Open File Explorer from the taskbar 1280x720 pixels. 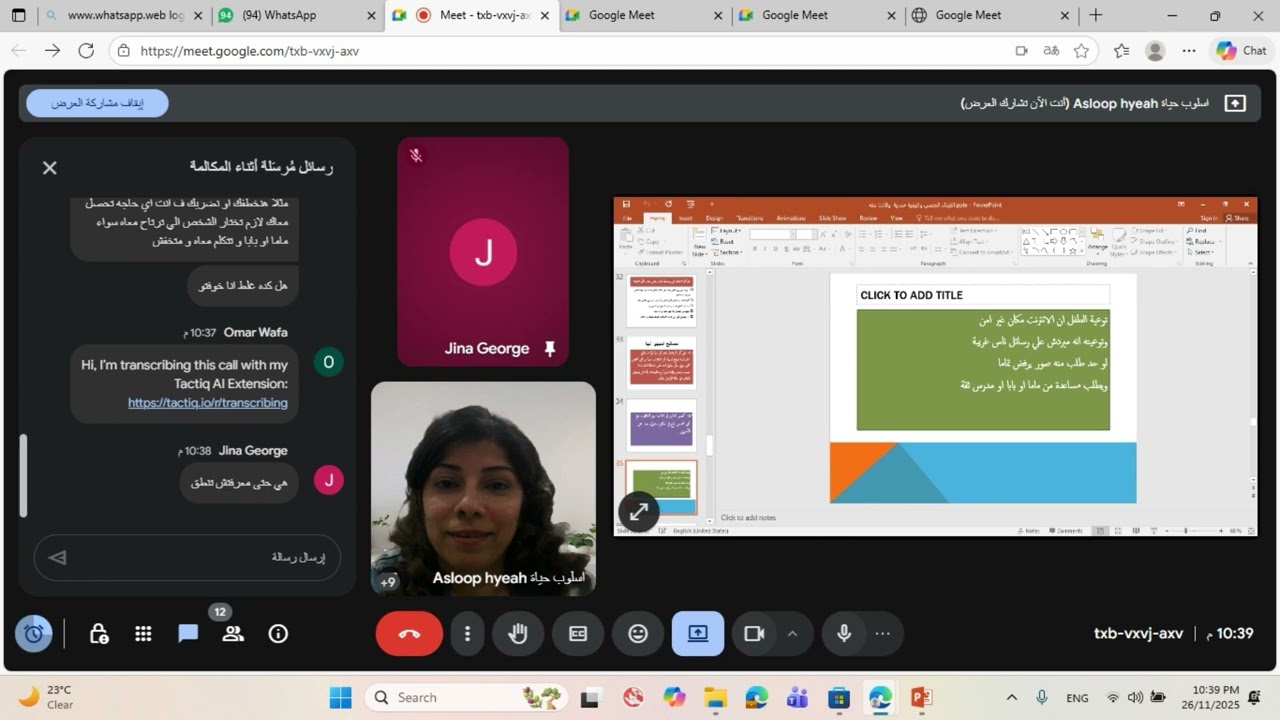[715, 697]
